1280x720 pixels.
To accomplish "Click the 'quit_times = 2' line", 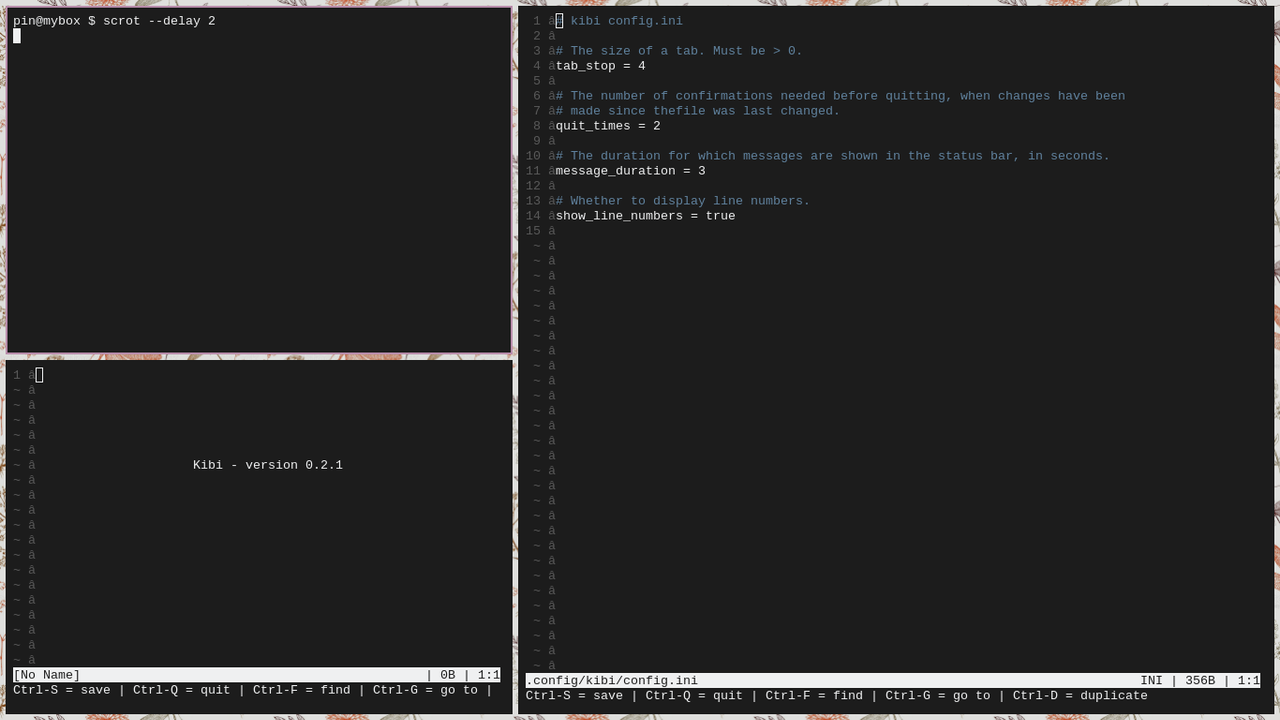I will [x=608, y=126].
